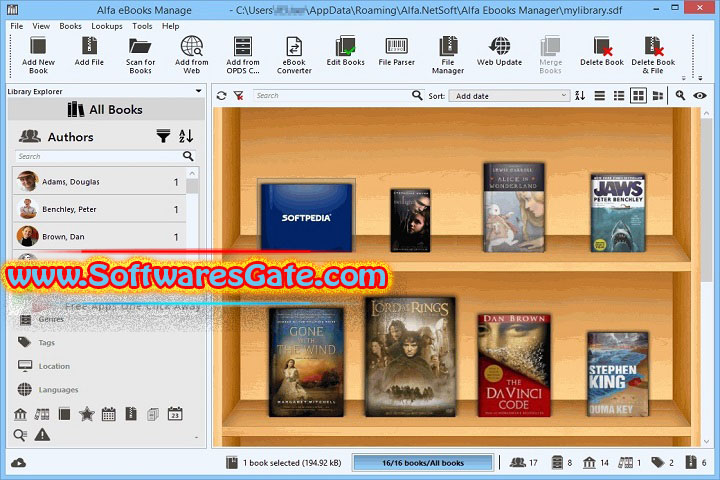Click the warning triangle icon in sidebar
This screenshot has width=720, height=480.
(42, 435)
